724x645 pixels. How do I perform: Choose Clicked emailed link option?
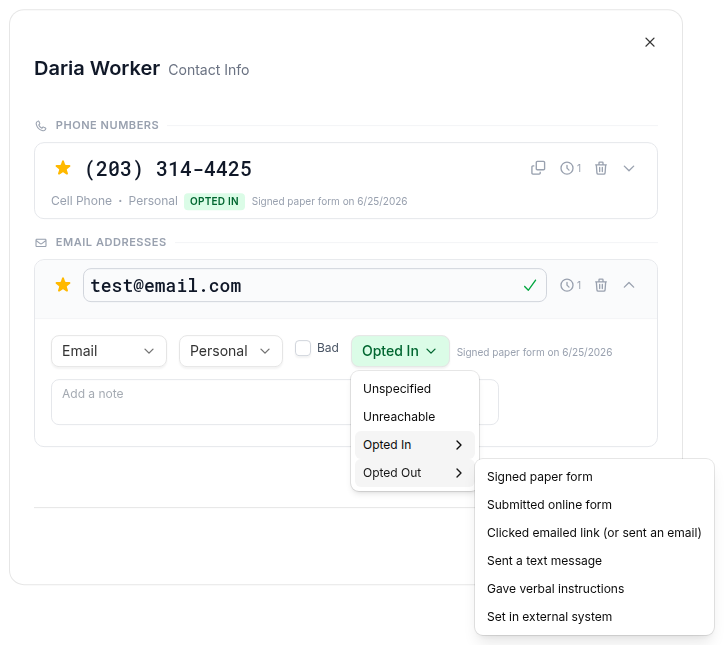pyautogui.click(x=594, y=532)
